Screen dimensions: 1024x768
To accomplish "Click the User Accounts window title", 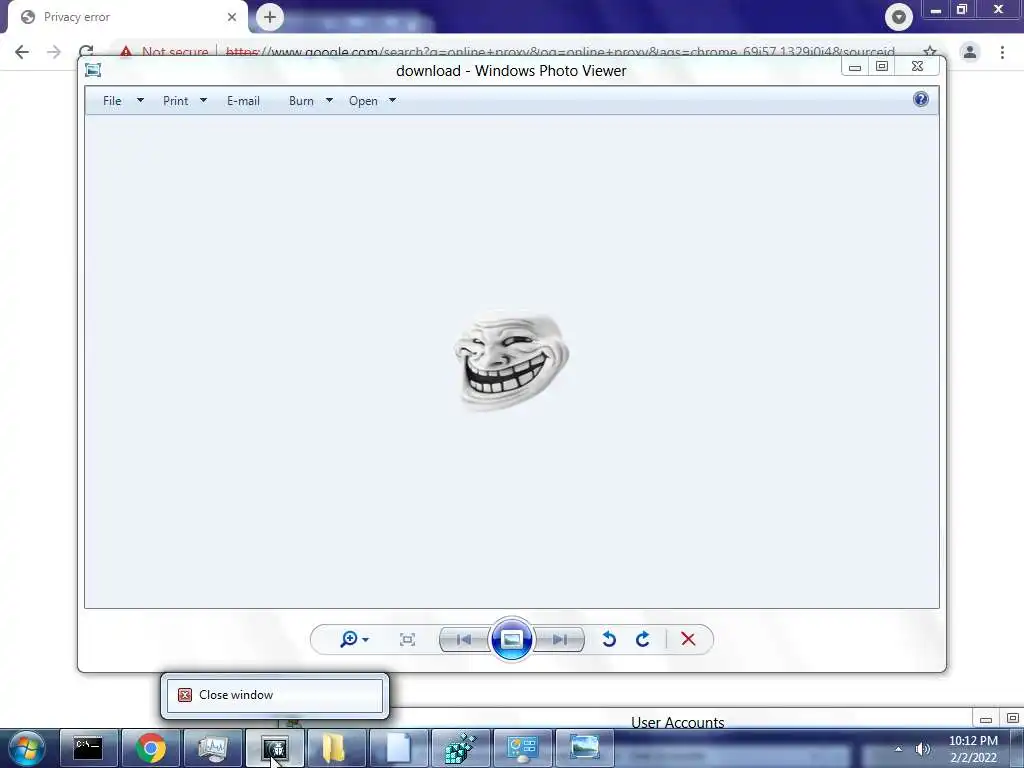I will (677, 722).
